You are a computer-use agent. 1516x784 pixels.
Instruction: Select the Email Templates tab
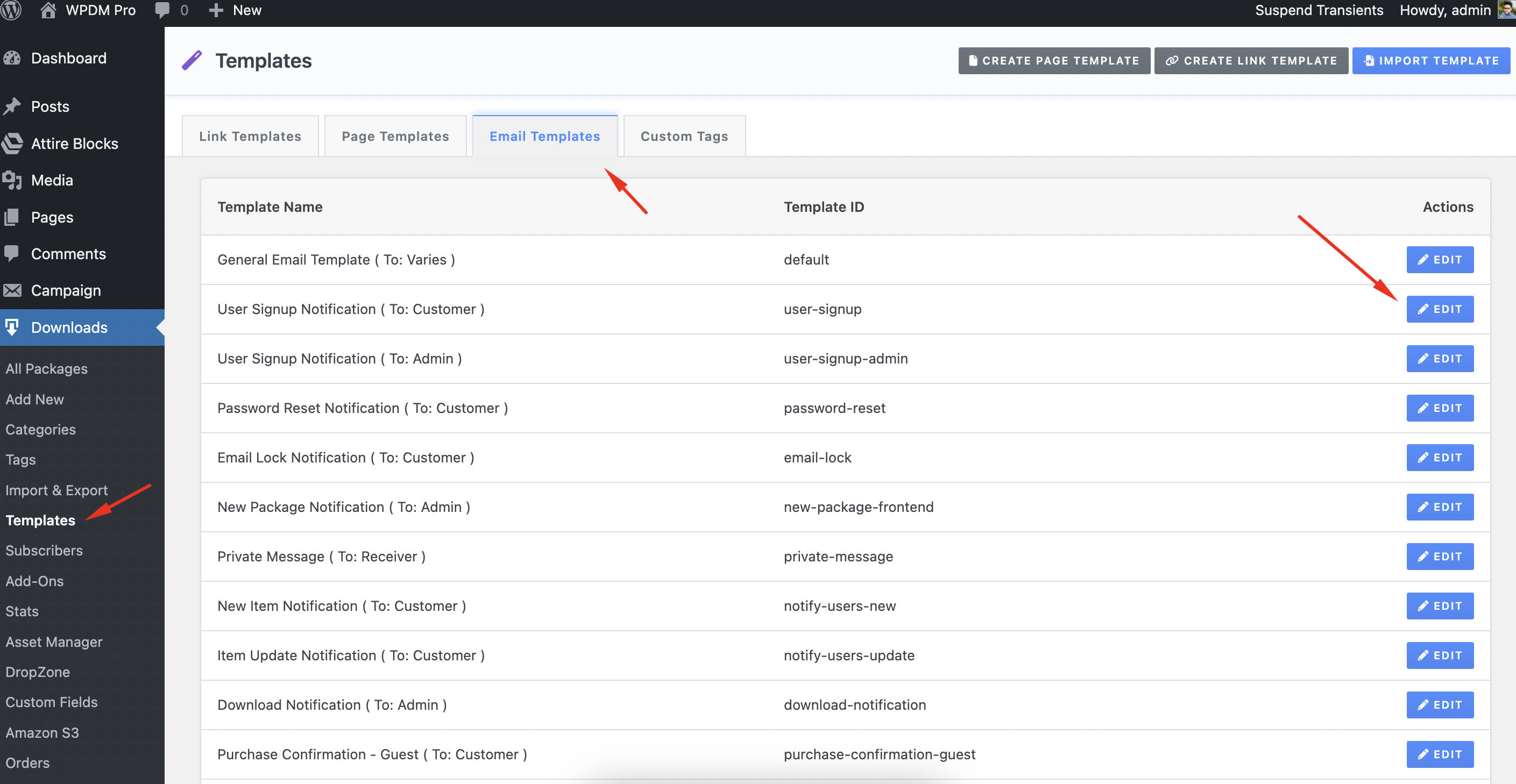coord(544,136)
